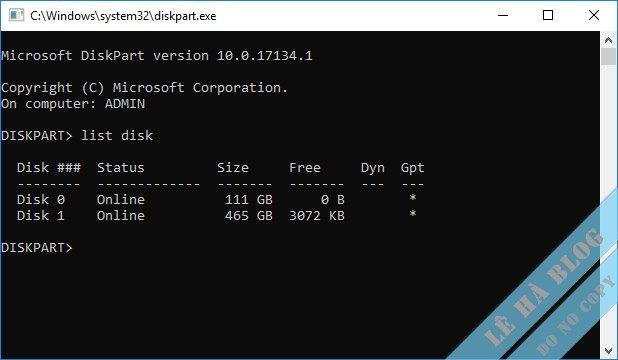Screen dimensions: 618x360
Task: Click the 3072 KB free value
Action: coord(317,216)
